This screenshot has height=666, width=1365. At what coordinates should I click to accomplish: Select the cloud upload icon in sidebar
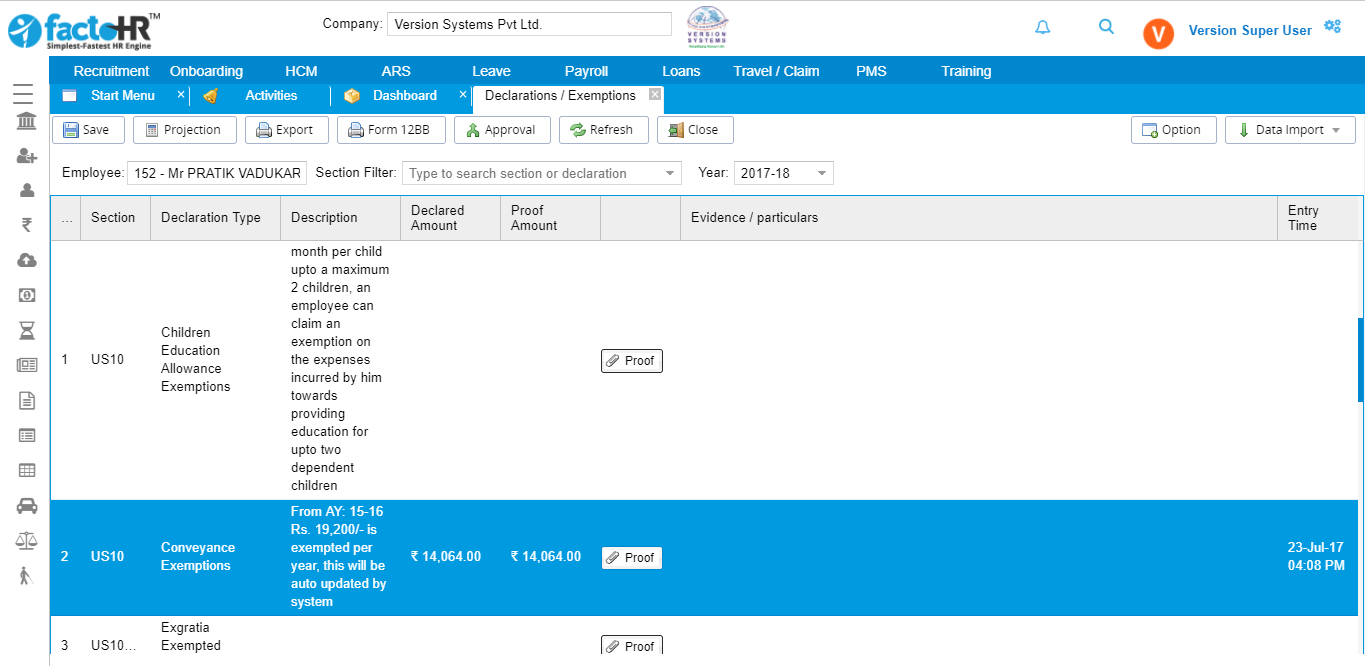pyautogui.click(x=26, y=260)
